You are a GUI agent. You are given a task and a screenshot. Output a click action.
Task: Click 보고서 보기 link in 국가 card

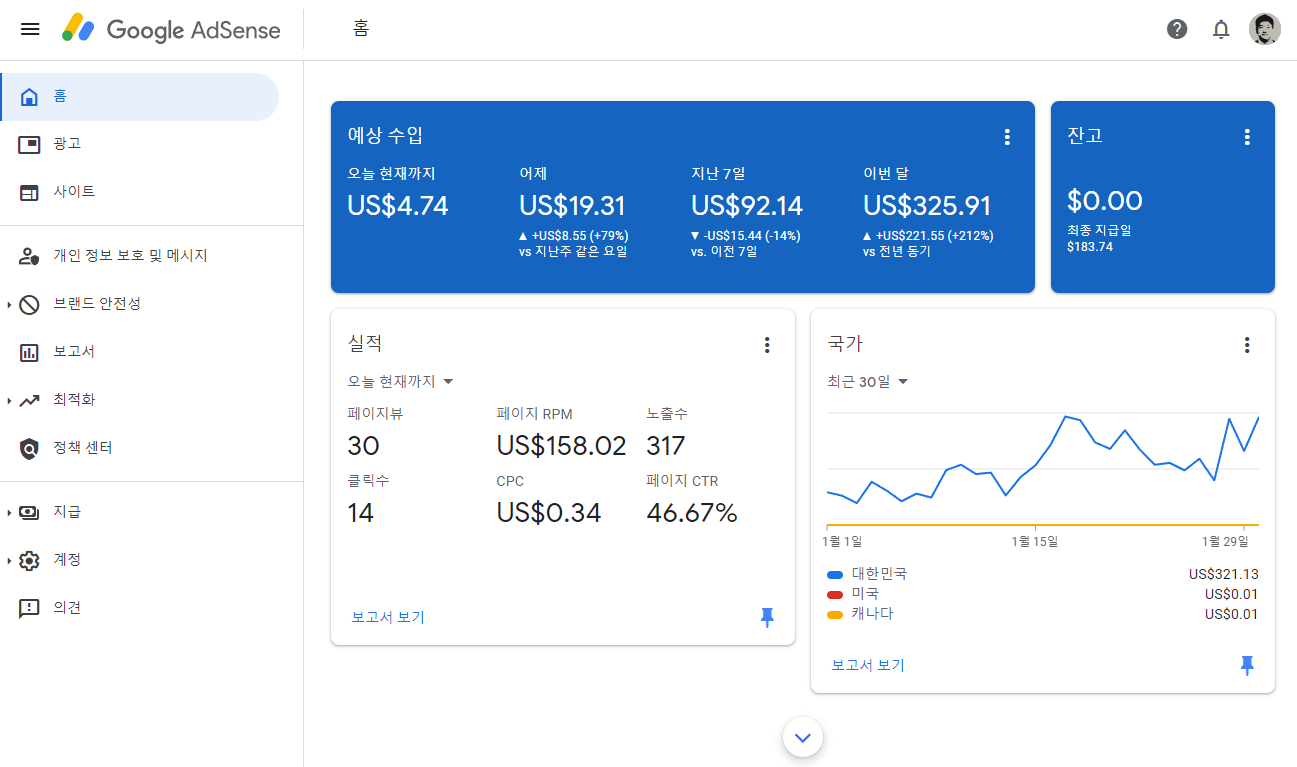(868, 665)
